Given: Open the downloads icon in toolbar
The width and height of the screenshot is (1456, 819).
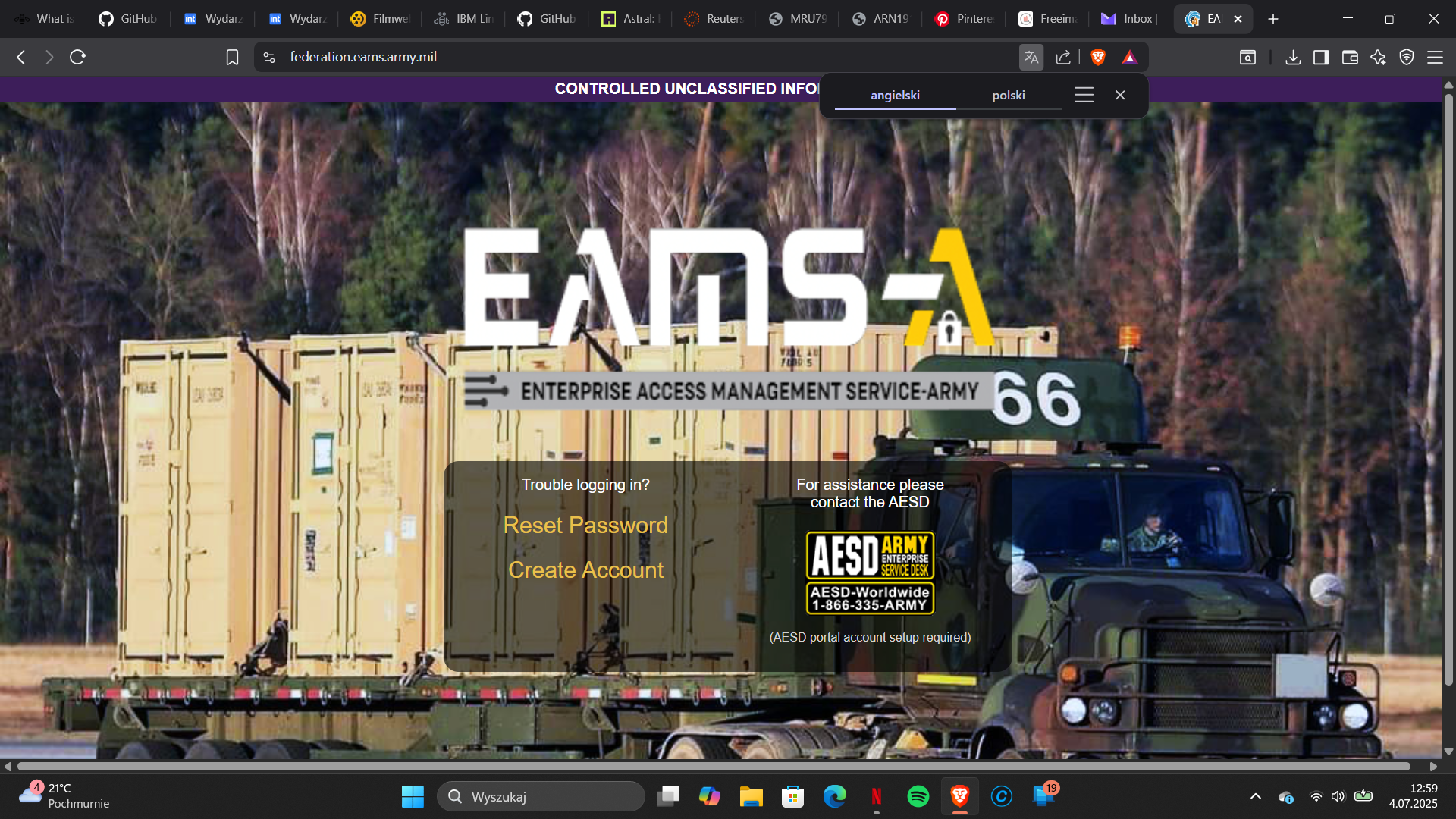Looking at the screenshot, I should point(1293,57).
